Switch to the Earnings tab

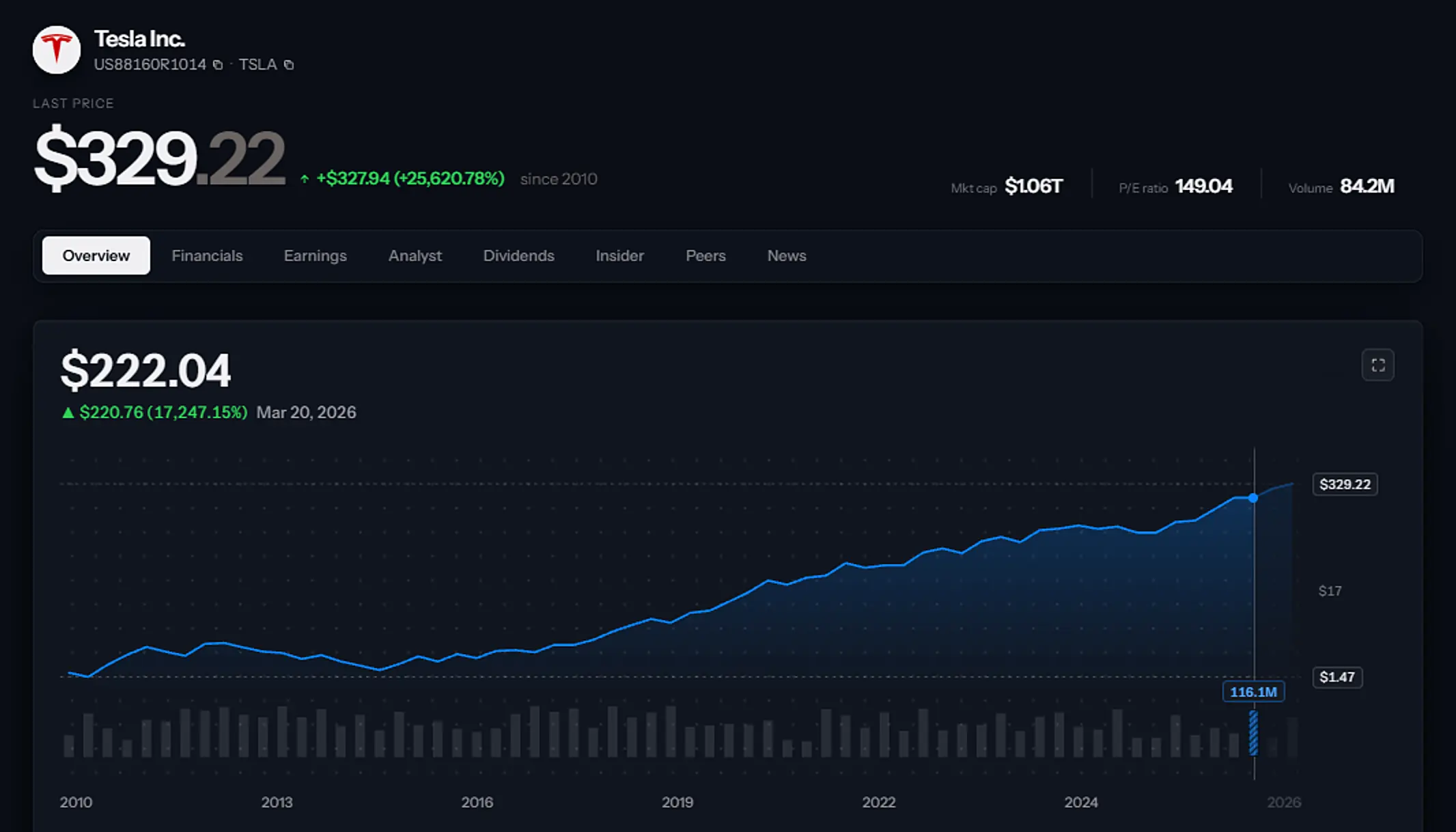click(x=316, y=255)
